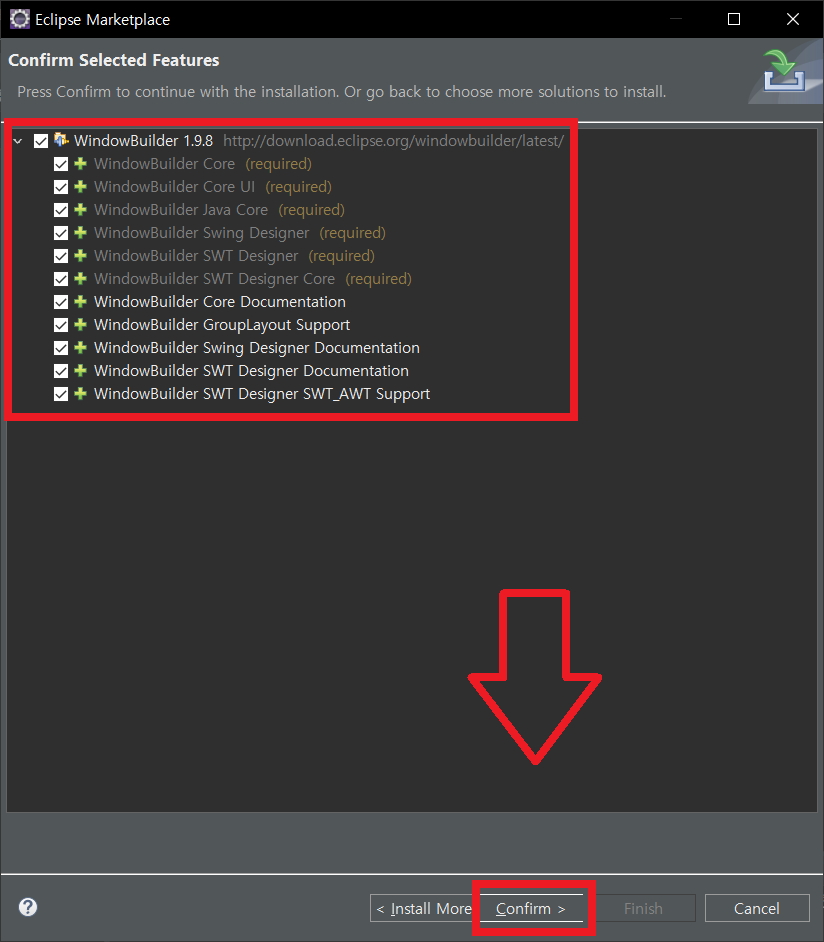The height and width of the screenshot is (942, 824).
Task: Select WindowBuilder GroupLayout Support text
Action: [222, 325]
